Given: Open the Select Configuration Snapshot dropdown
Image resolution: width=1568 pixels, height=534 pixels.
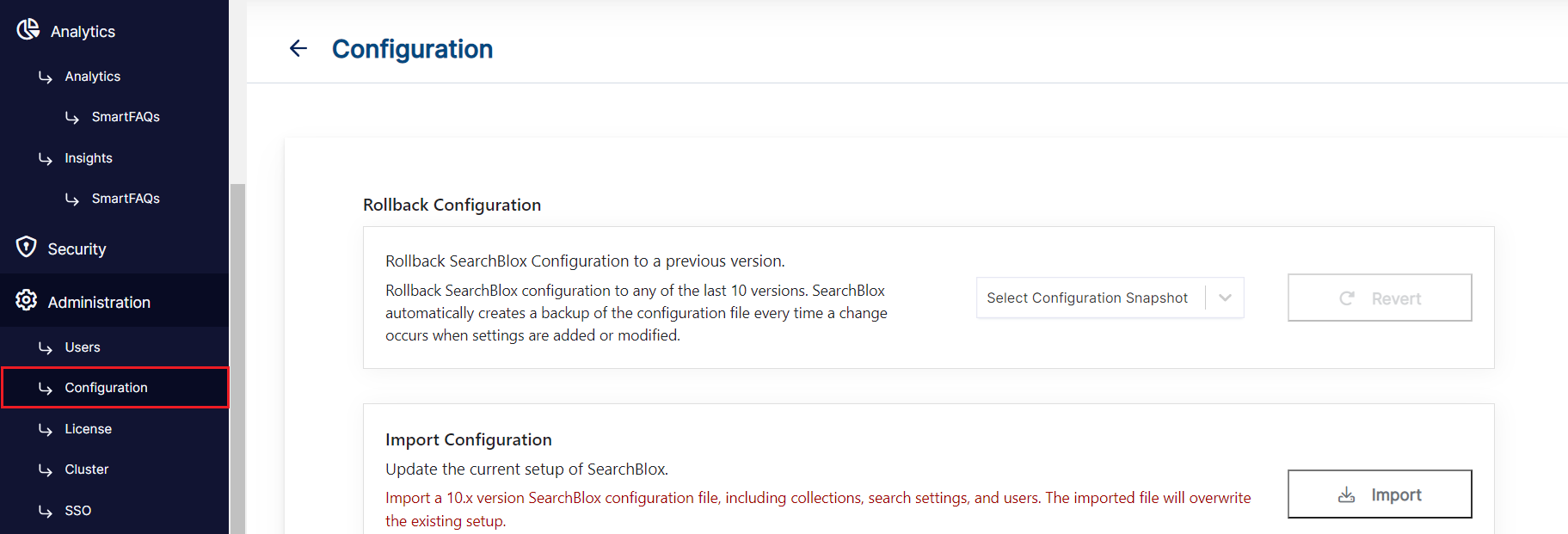Looking at the screenshot, I should point(1089,298).
